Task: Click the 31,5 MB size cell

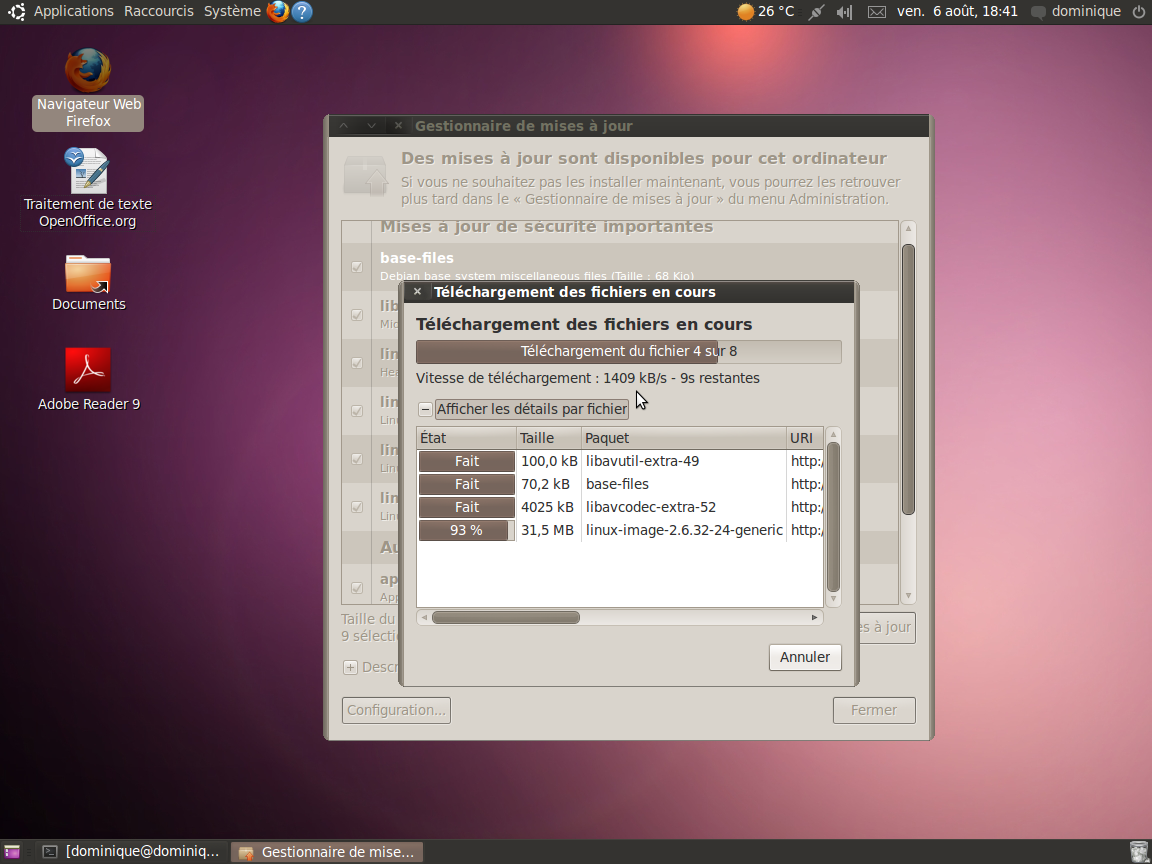Action: pyautogui.click(x=547, y=530)
